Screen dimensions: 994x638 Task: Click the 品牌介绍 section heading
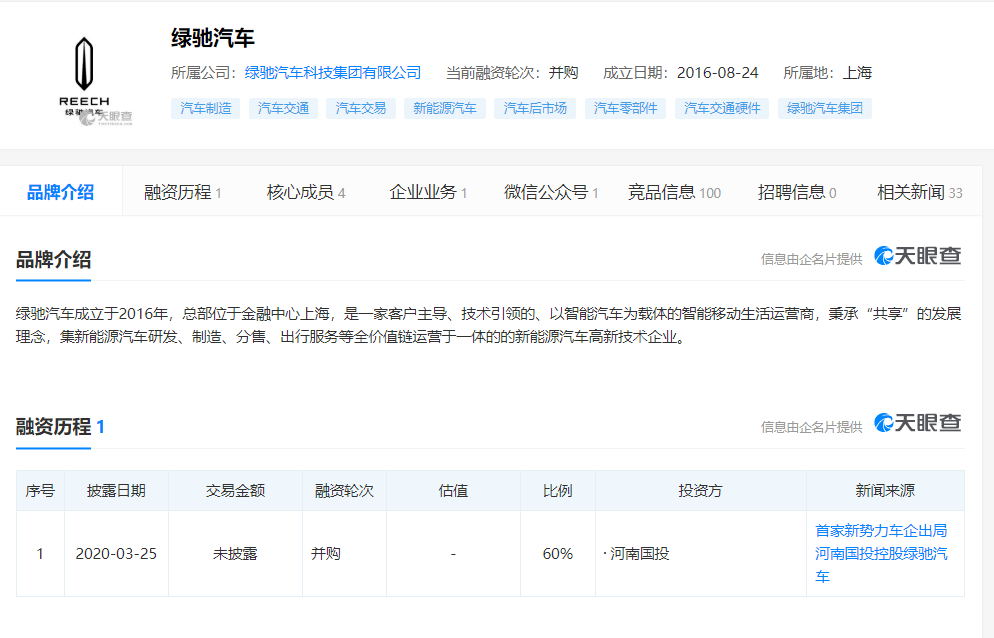coord(53,259)
